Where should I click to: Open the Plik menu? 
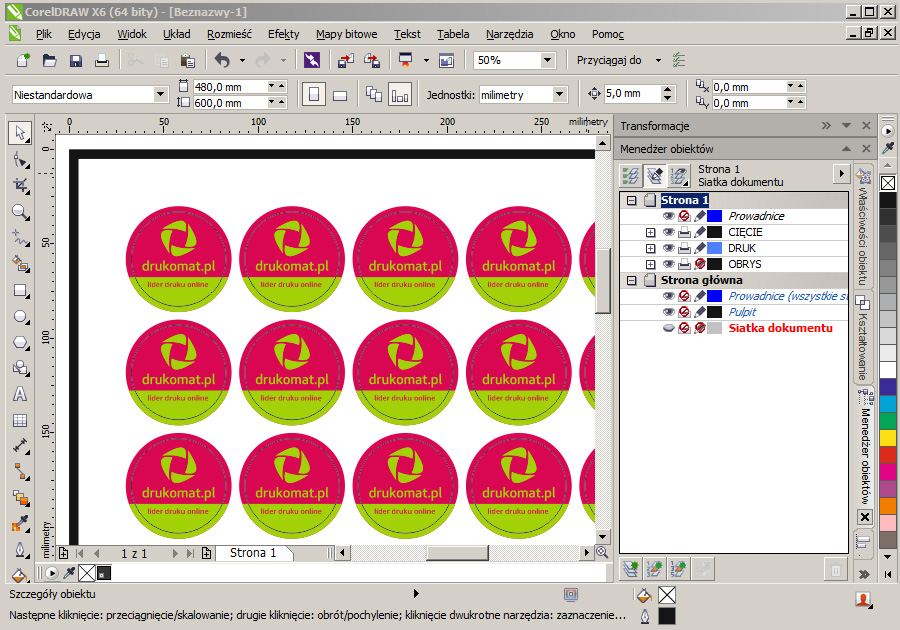point(44,34)
